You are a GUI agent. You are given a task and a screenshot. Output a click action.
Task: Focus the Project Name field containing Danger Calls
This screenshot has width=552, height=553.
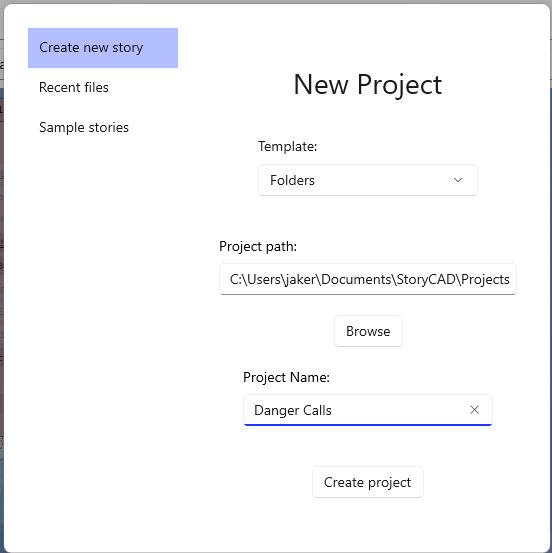pos(368,410)
